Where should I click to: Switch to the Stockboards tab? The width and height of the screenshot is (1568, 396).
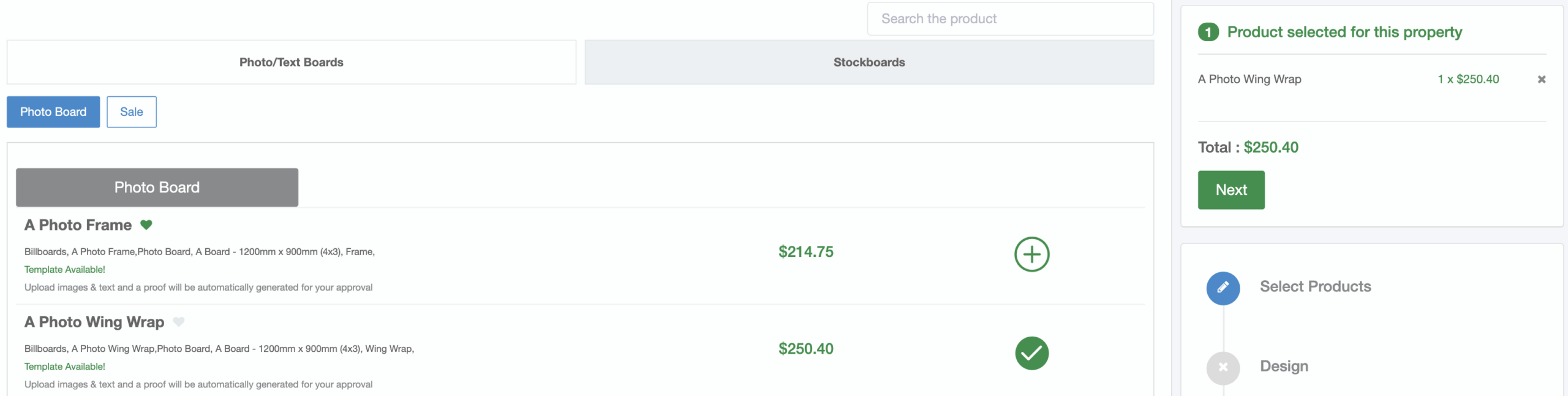click(869, 62)
